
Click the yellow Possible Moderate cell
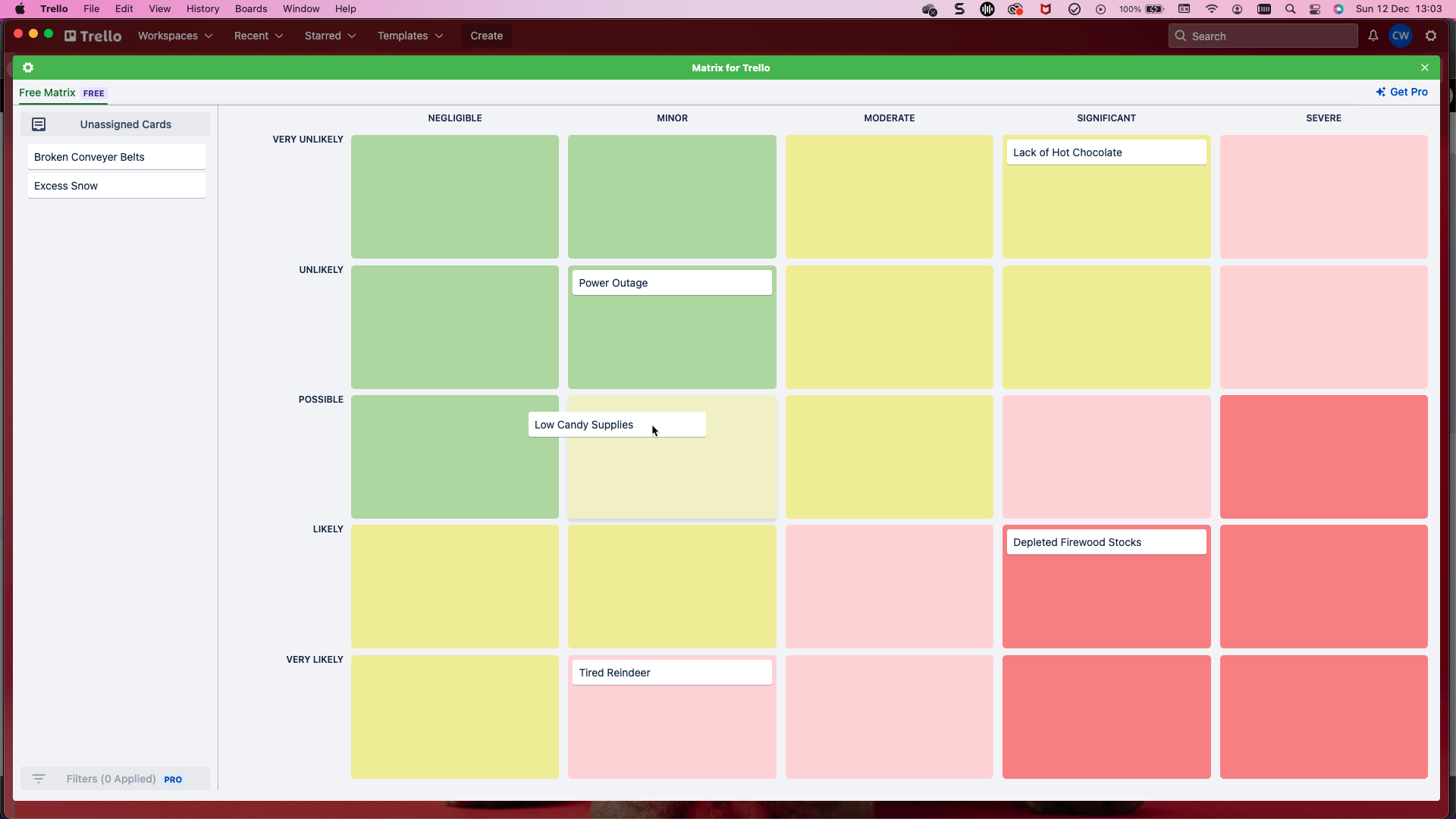tap(890, 457)
